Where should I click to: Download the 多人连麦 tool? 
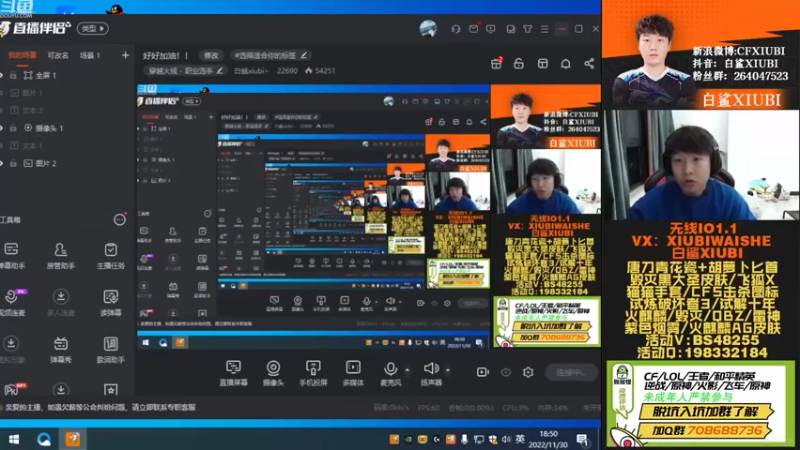(x=61, y=303)
